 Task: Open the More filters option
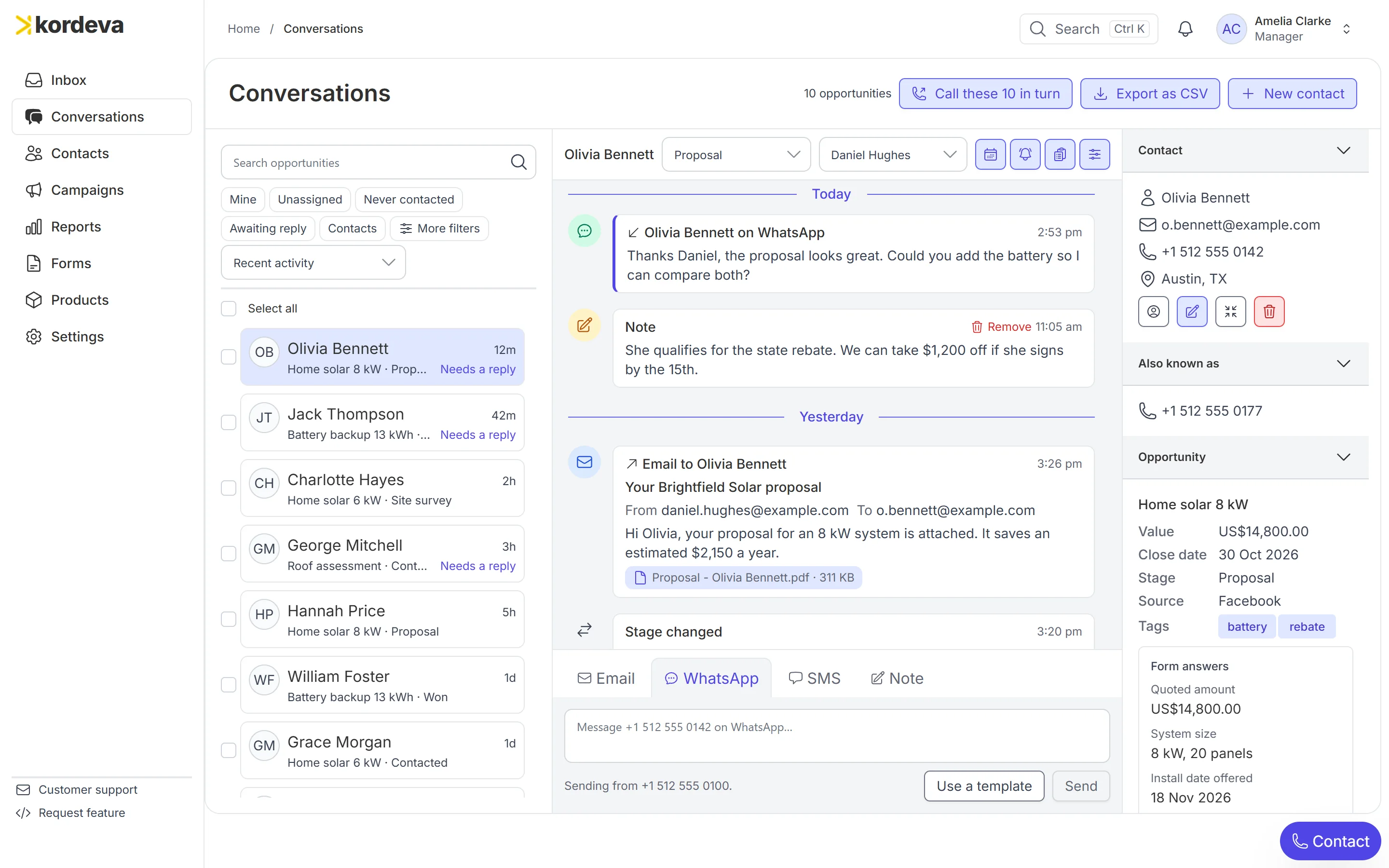439,229
